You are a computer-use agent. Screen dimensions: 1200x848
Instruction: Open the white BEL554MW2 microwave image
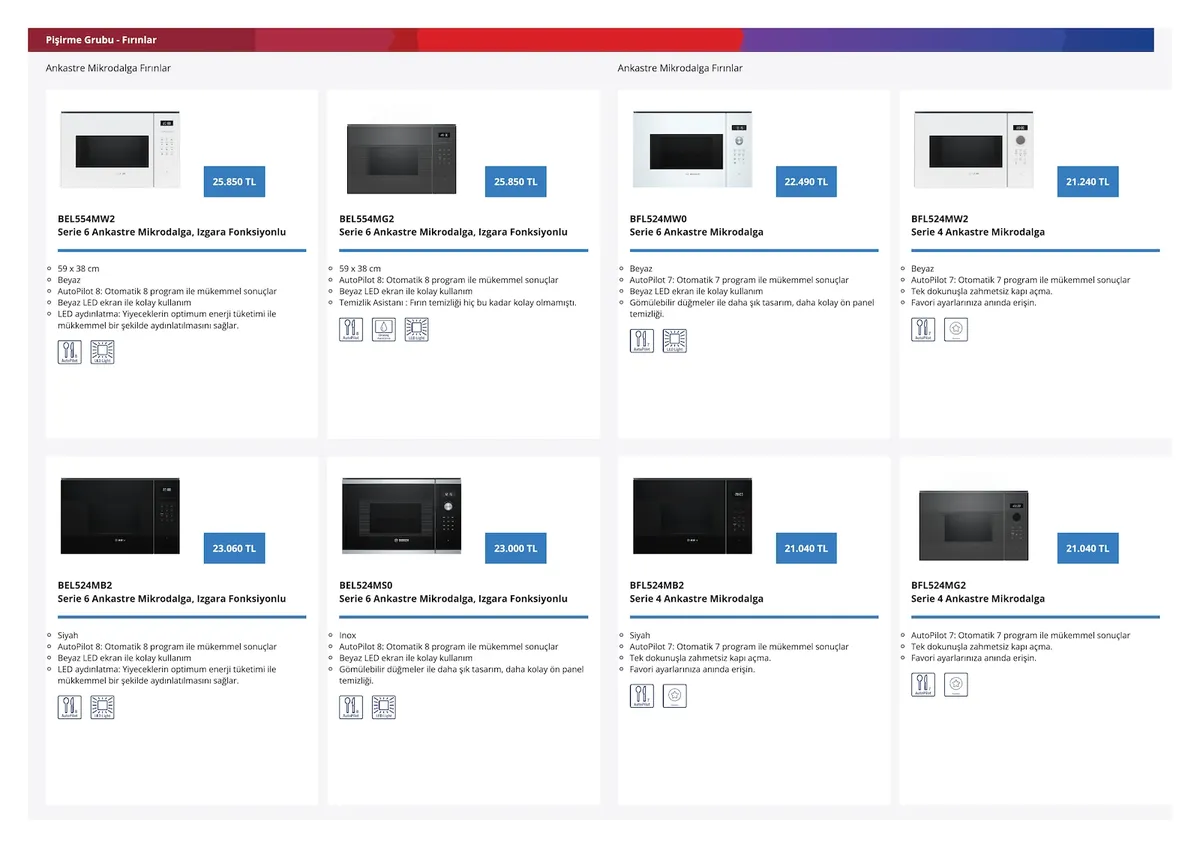click(120, 148)
